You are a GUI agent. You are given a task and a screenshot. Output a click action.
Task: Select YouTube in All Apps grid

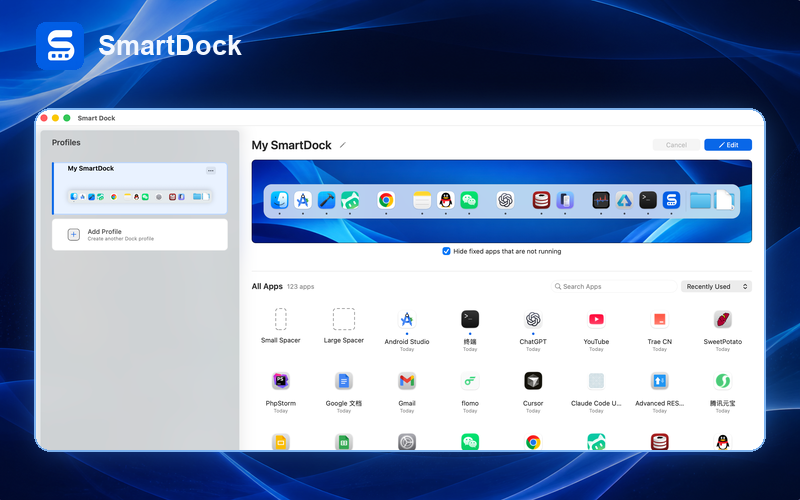coord(596,331)
